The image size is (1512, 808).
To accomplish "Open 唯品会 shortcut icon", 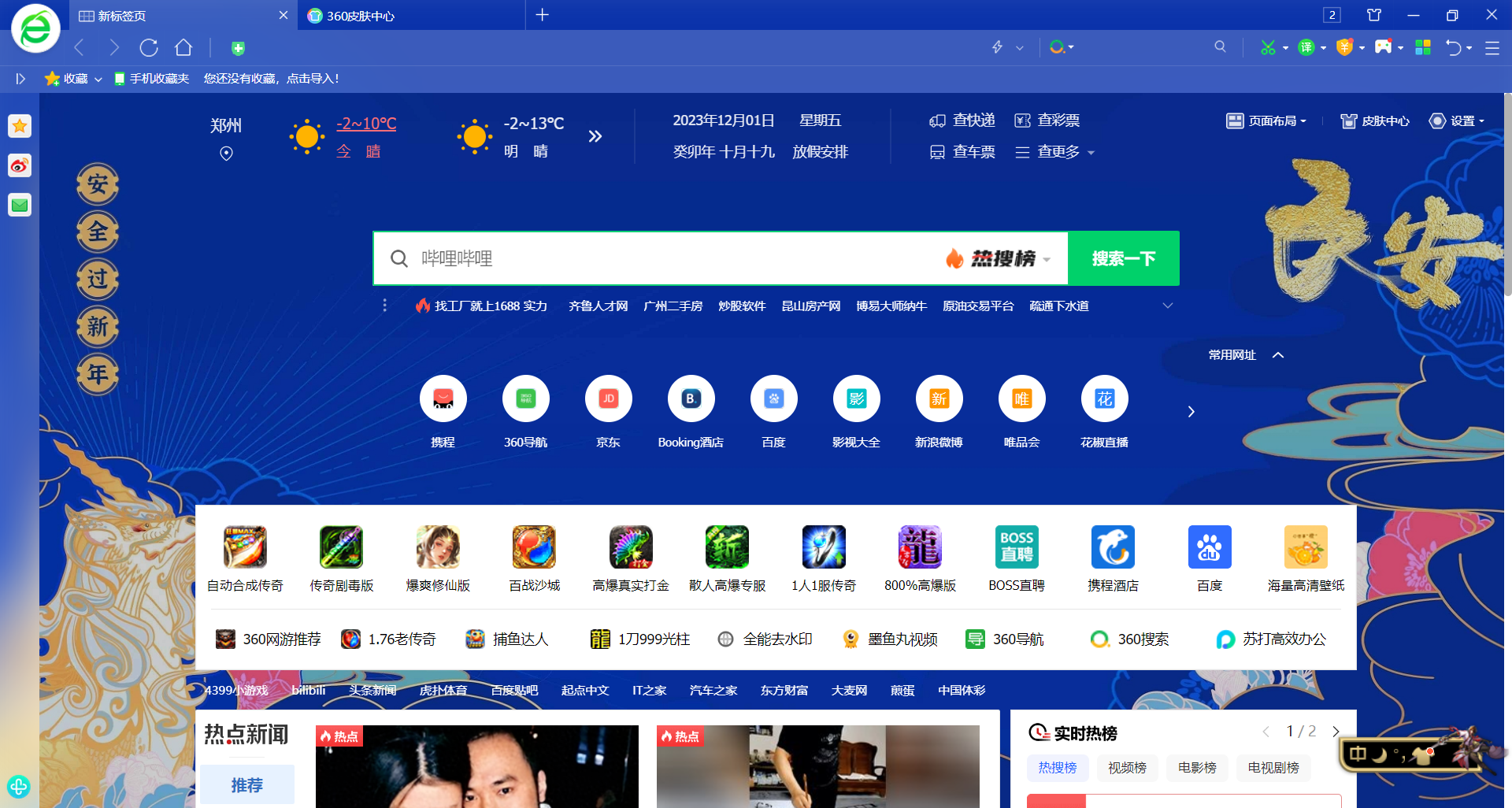I will tap(1021, 398).
